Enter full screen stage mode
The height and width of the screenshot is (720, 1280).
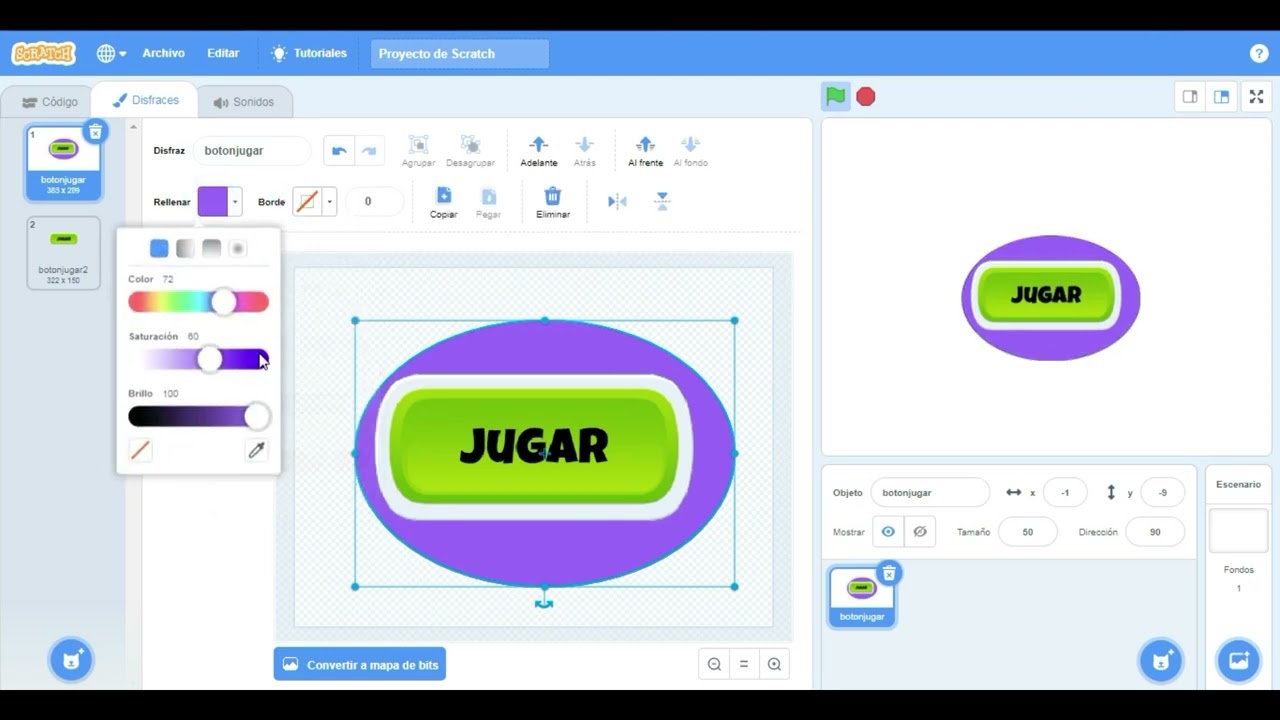[x=1257, y=97]
